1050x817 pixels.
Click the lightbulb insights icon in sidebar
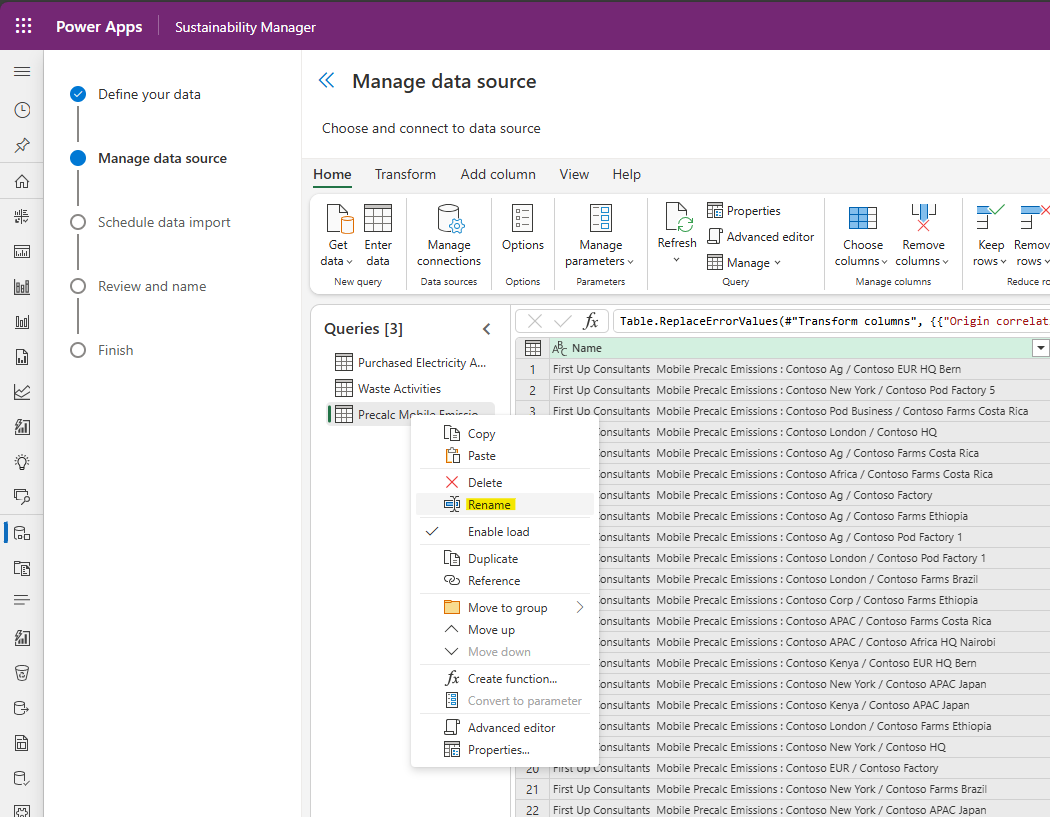pyautogui.click(x=22, y=462)
